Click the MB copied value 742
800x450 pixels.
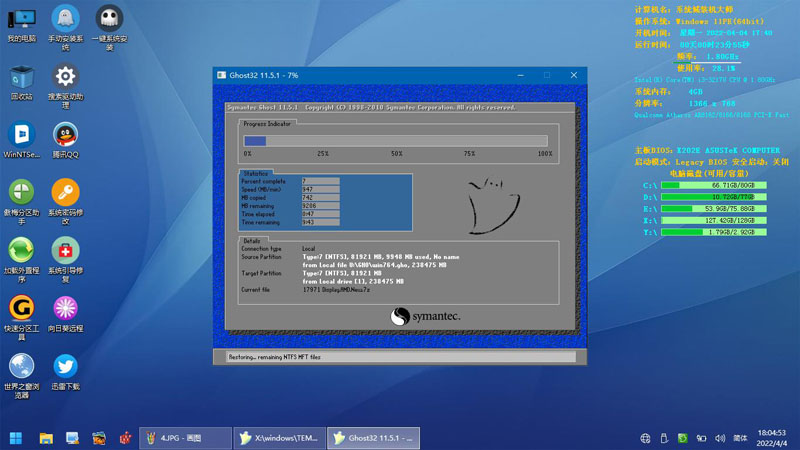(x=320, y=197)
